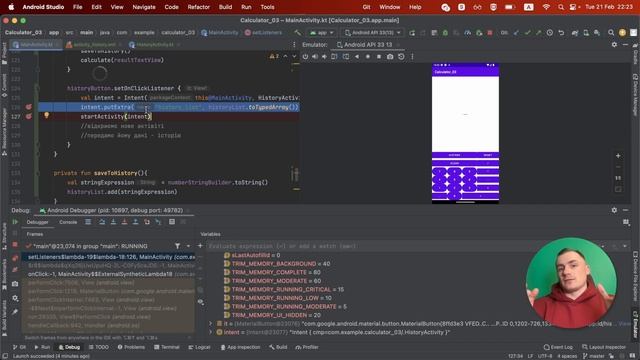Open editor tabs overflow menu
This screenshot has width=640, height=360.
point(294,44)
